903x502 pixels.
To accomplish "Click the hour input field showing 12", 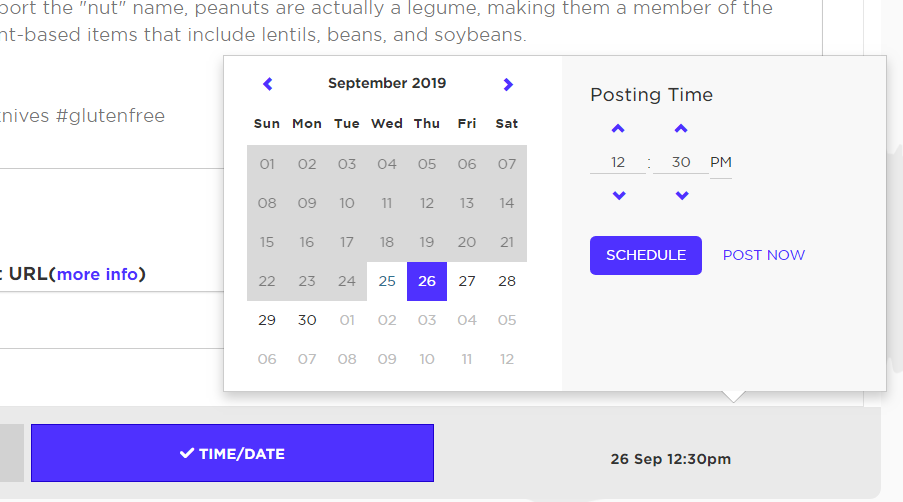I will pyautogui.click(x=618, y=162).
